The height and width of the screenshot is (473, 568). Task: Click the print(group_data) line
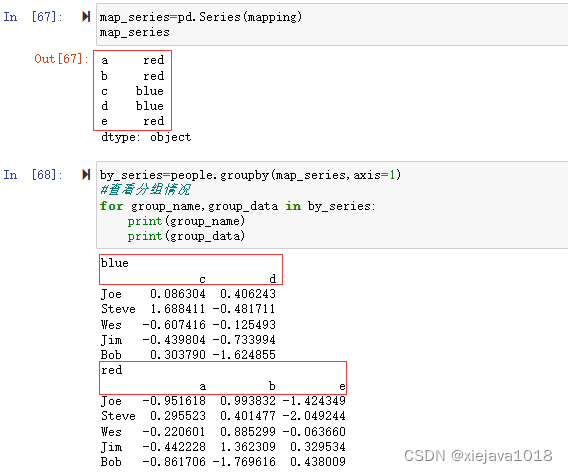pos(186,236)
